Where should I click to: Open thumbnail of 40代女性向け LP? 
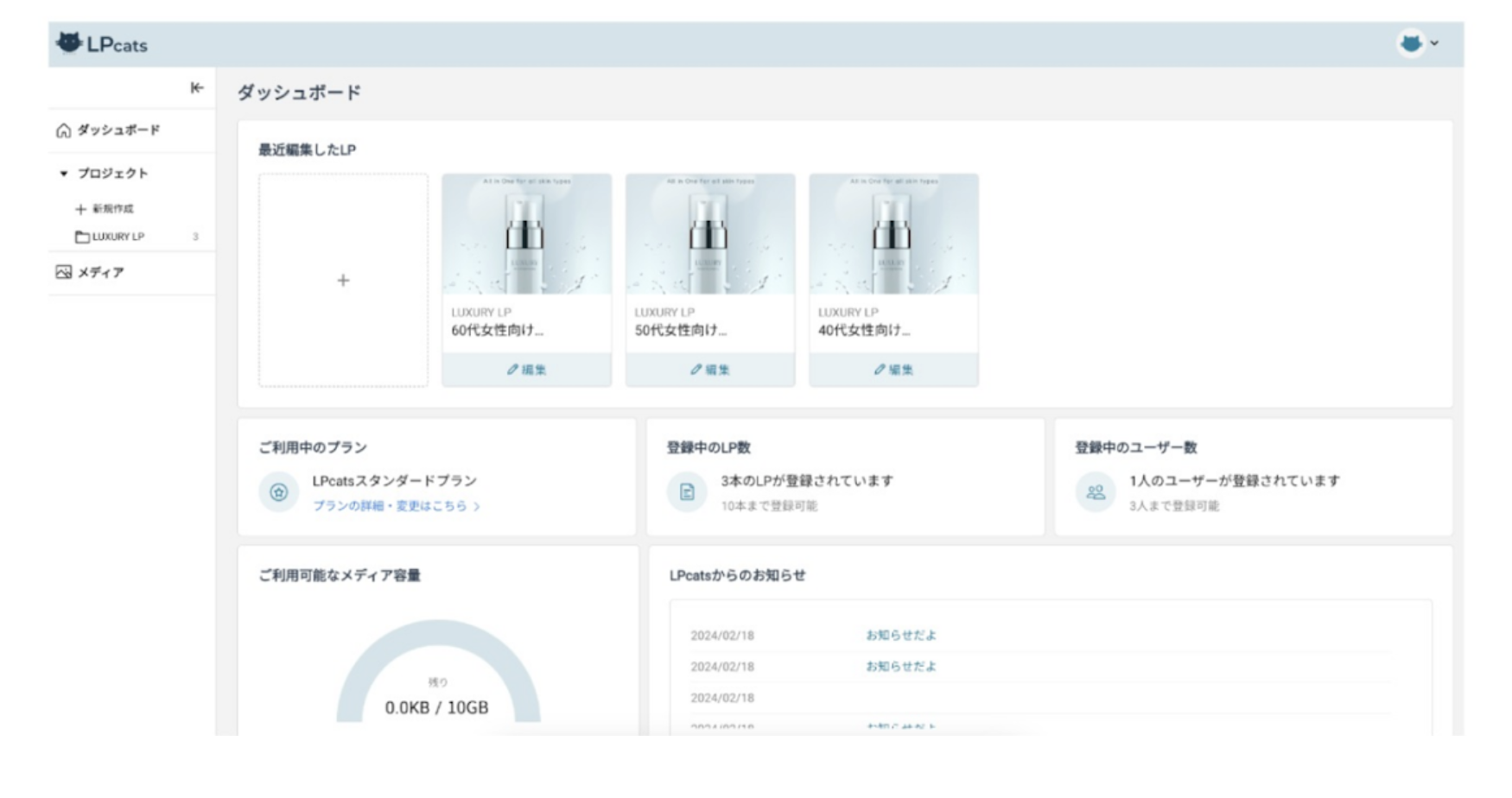click(894, 234)
